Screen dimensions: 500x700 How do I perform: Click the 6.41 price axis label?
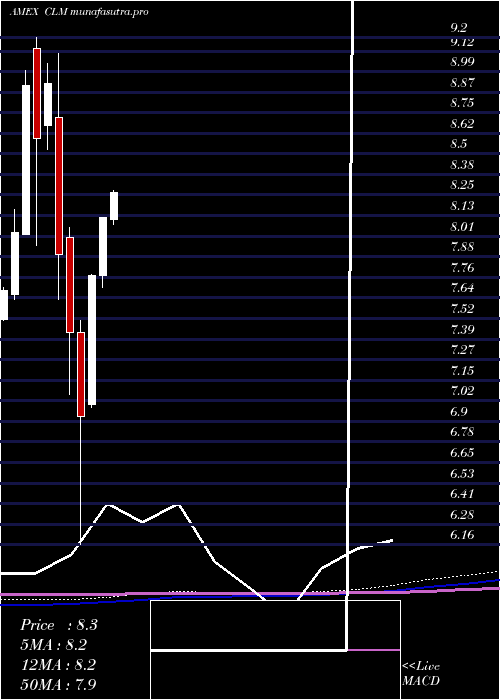462,494
